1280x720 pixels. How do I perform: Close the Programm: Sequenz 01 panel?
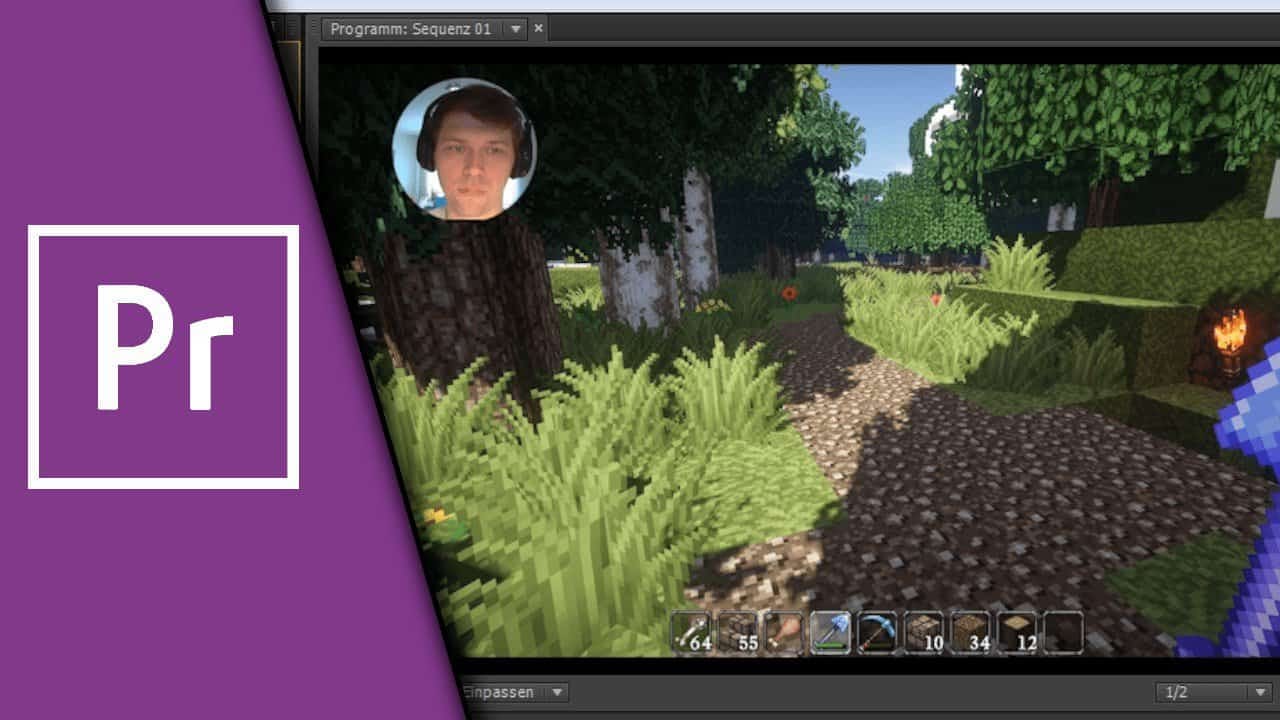coord(538,28)
